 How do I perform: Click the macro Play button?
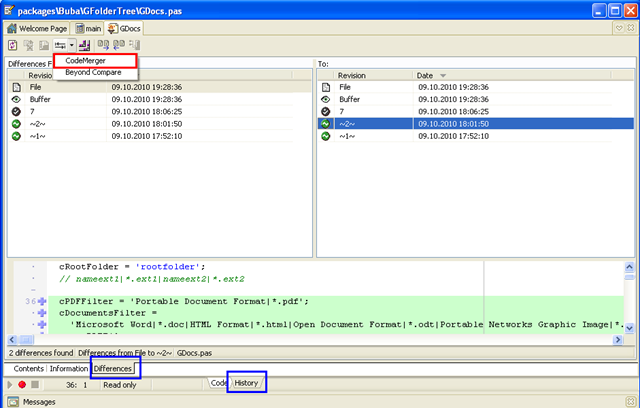click(x=10, y=385)
